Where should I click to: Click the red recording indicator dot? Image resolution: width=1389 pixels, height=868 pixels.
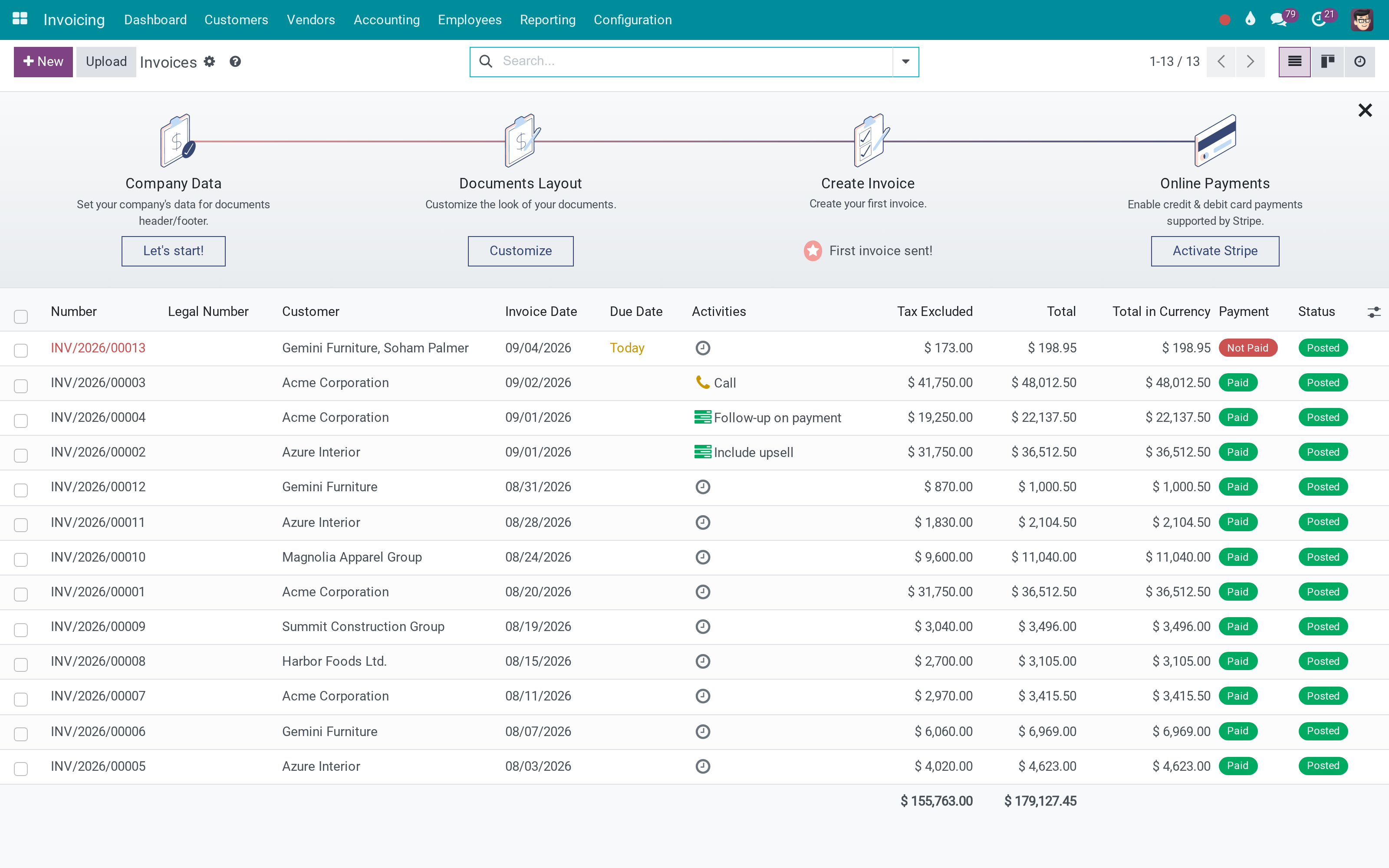point(1224,20)
